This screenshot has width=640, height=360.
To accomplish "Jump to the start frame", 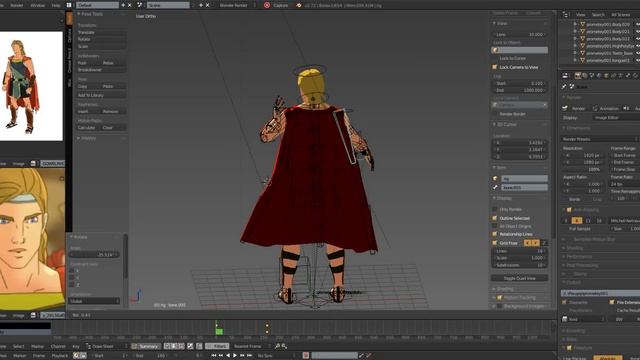I will [213, 356].
